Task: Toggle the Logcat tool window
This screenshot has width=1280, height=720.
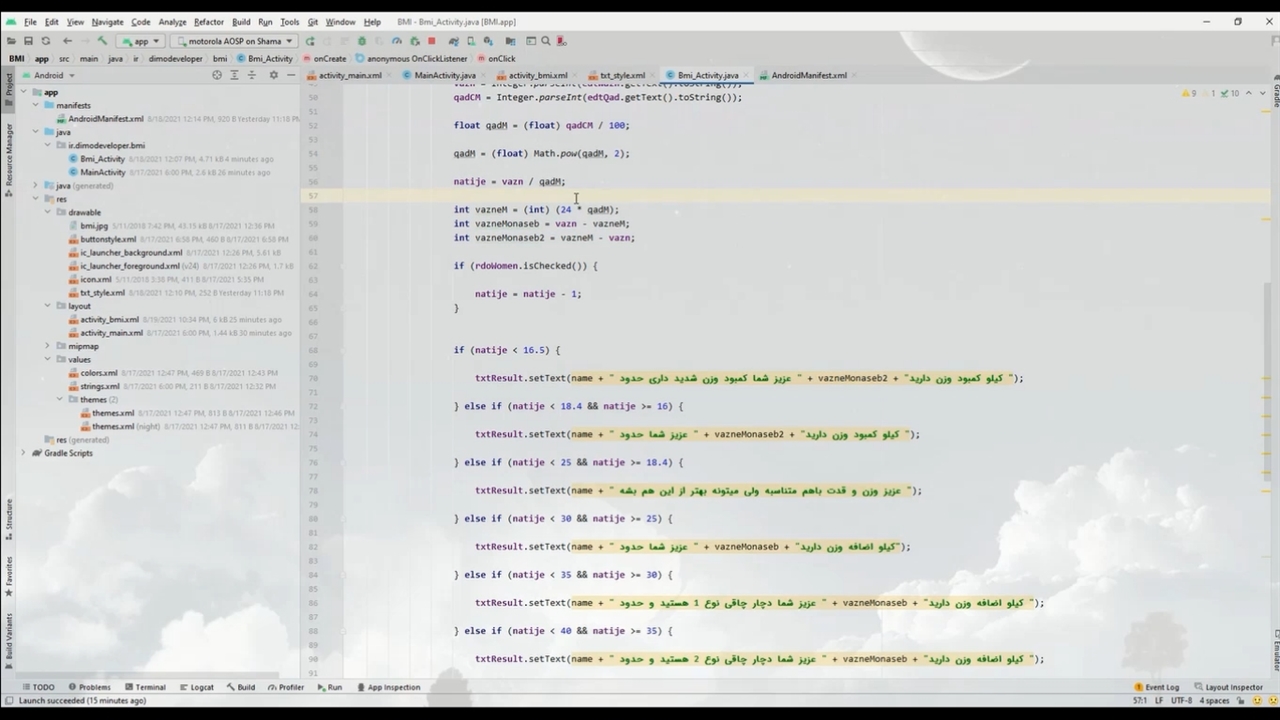Action: (196, 687)
